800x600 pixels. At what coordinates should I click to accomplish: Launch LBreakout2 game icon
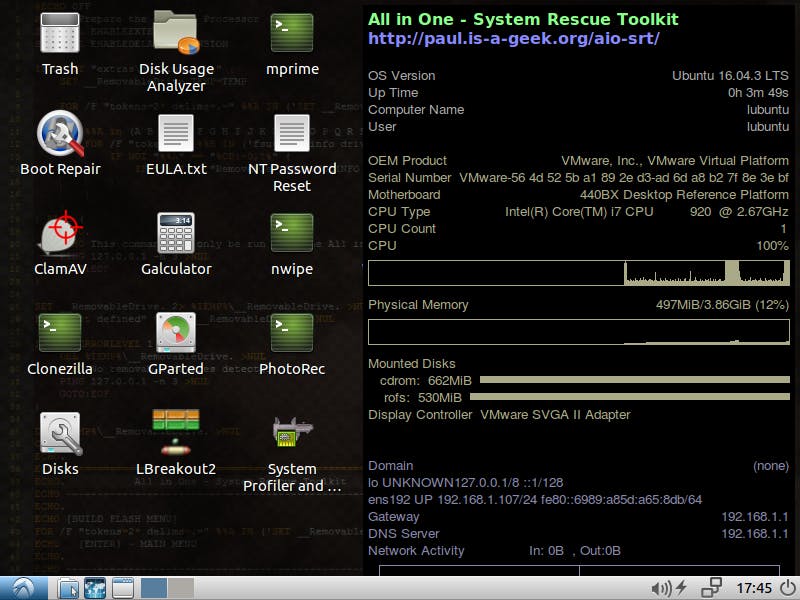(x=176, y=432)
